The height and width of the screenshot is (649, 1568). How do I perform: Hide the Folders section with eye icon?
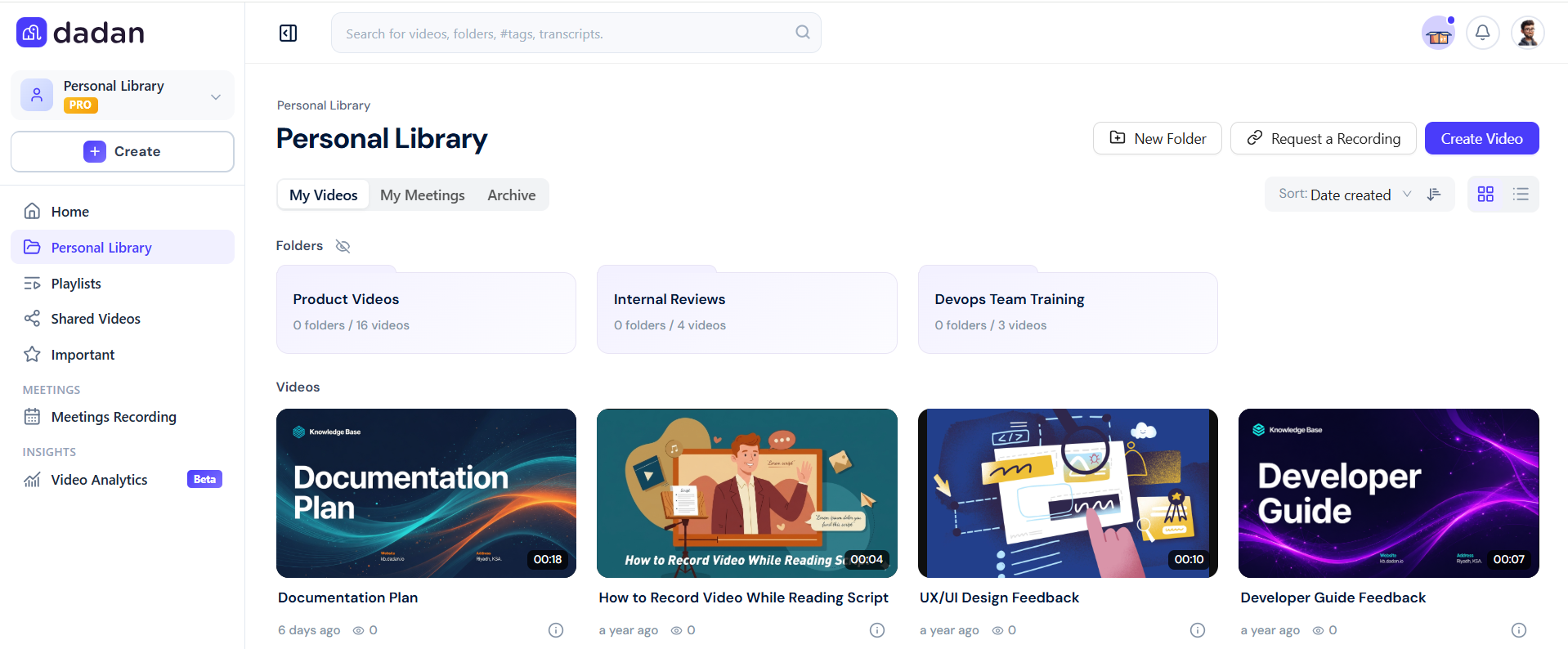[343, 246]
